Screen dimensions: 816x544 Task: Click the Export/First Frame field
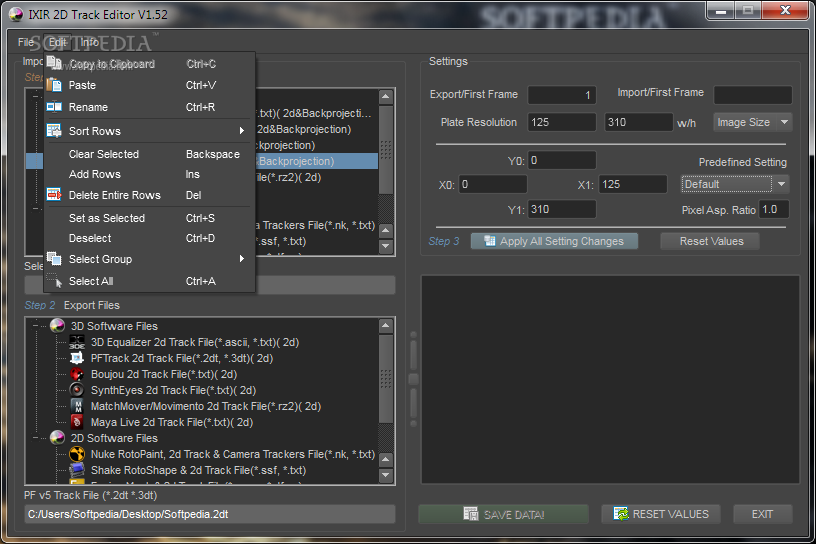562,95
